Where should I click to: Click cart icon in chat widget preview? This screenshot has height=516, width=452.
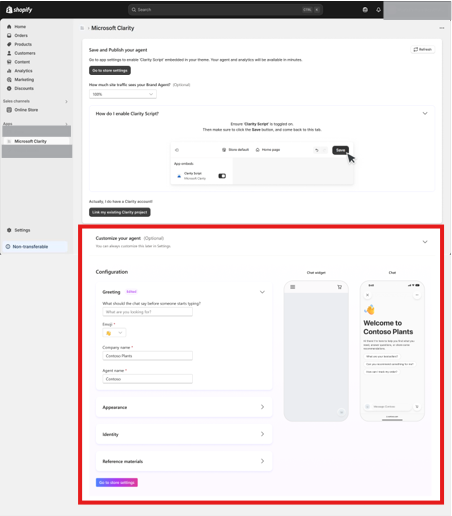tap(339, 287)
